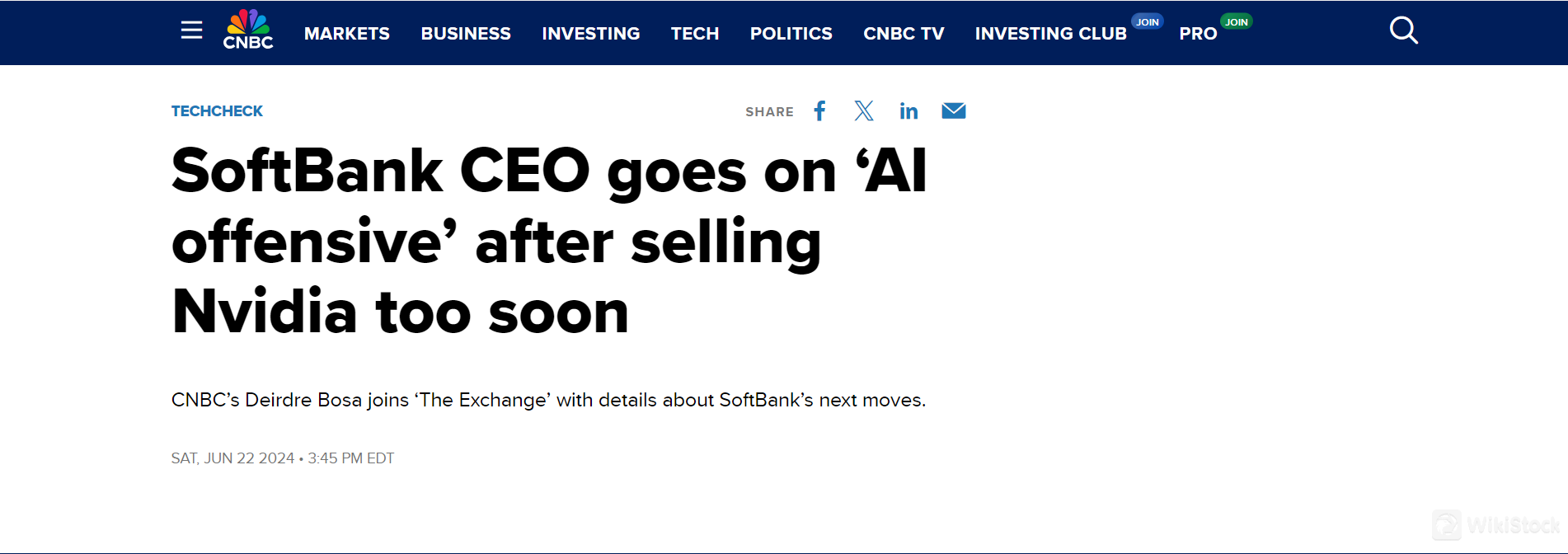Screen dimensions: 1568x554
Task: Select CNBC TV in navigation
Action: click(x=904, y=34)
